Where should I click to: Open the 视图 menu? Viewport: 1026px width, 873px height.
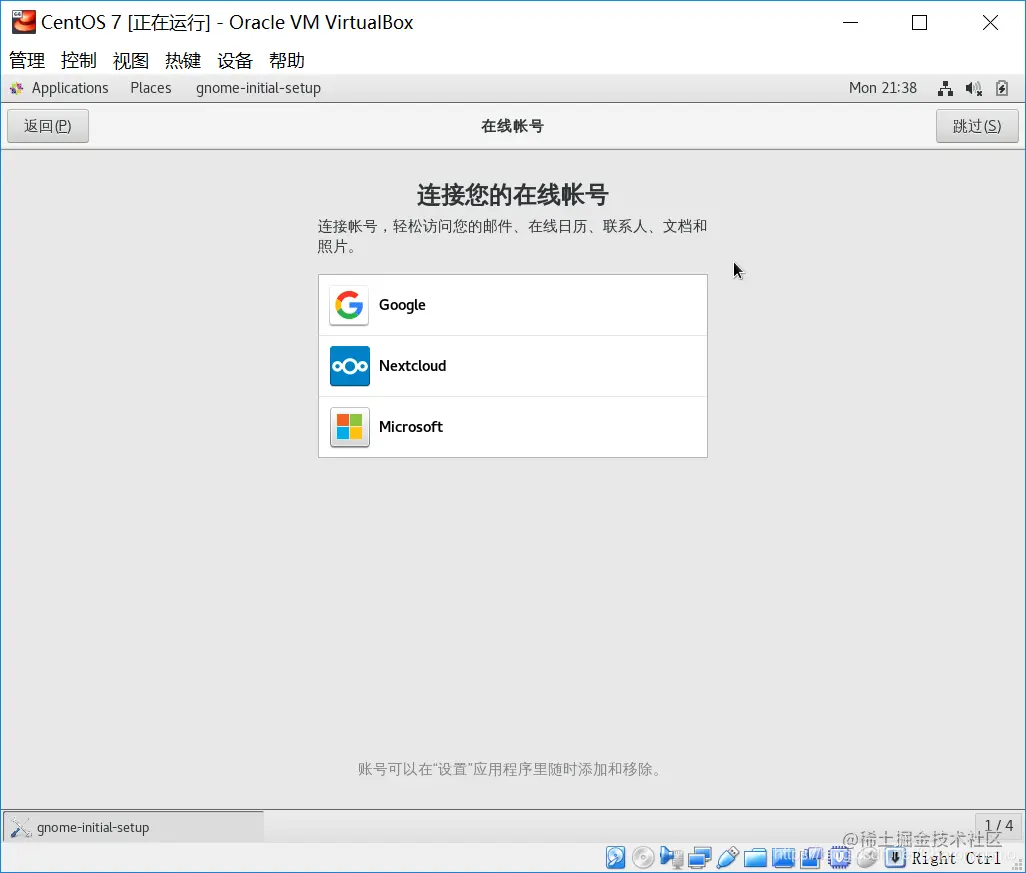click(x=131, y=61)
